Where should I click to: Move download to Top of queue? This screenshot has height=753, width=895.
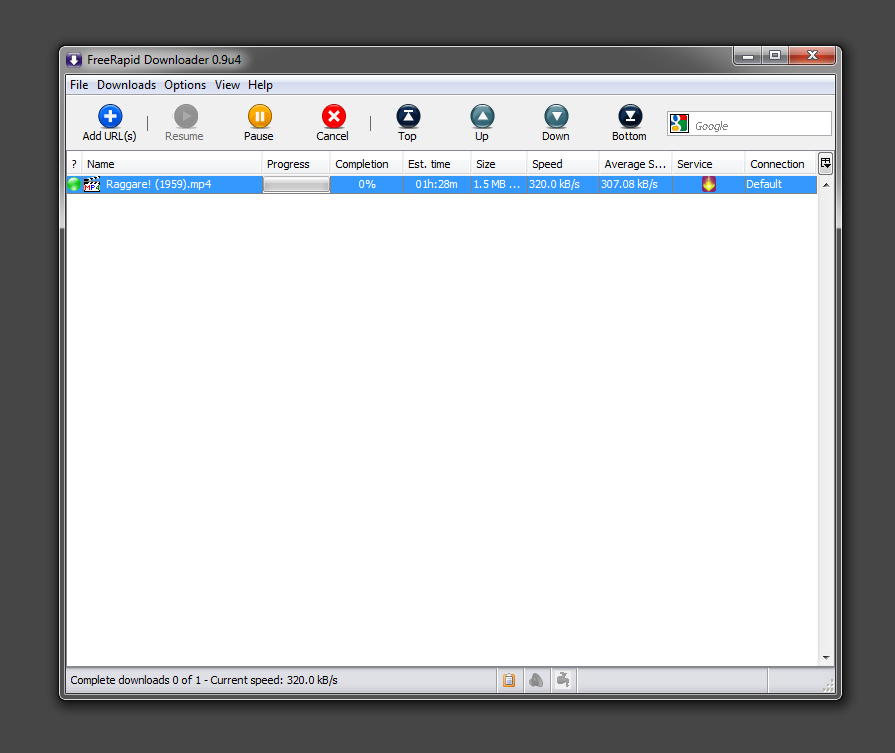tap(408, 123)
